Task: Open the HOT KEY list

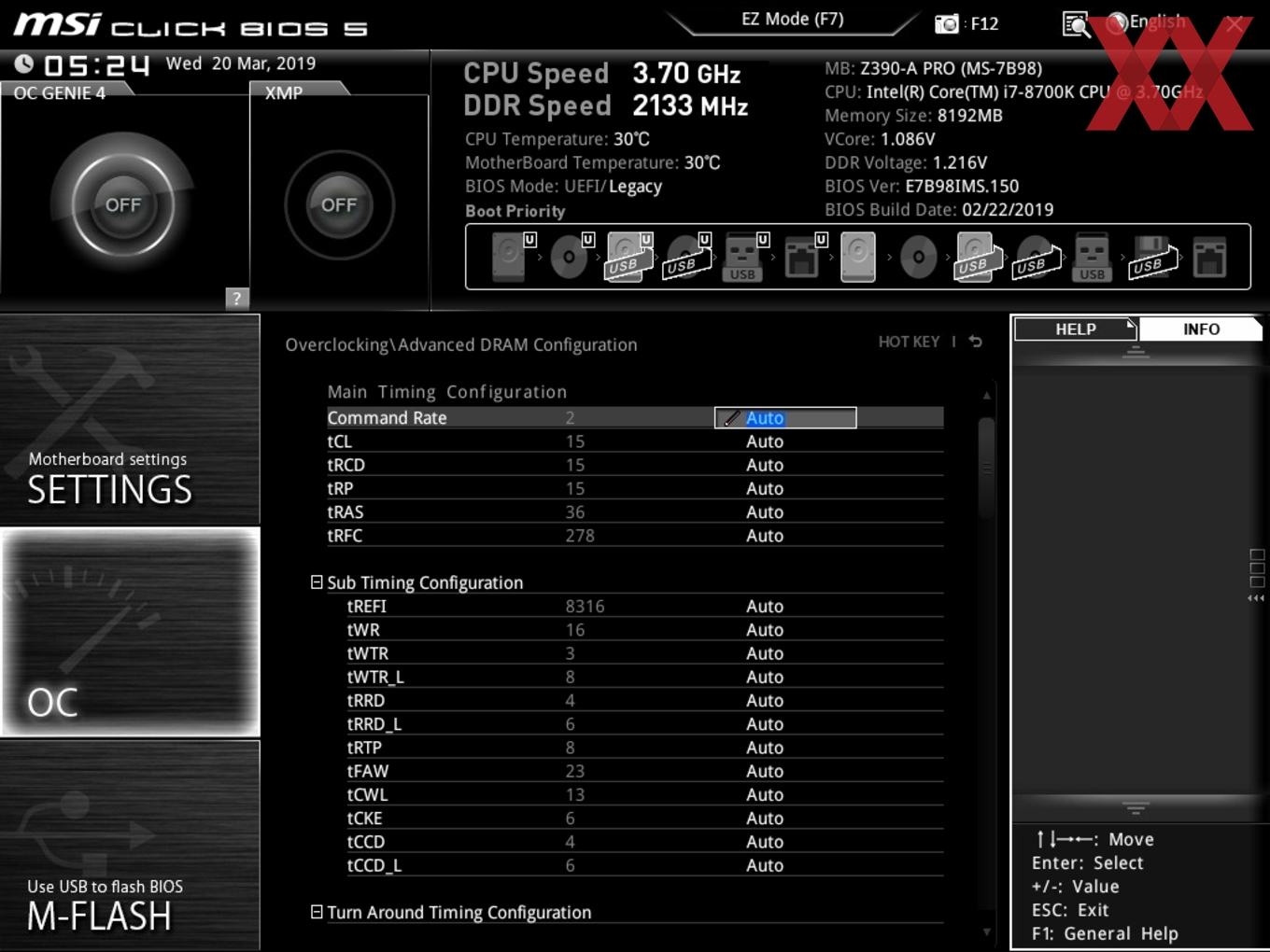Action: tap(909, 342)
